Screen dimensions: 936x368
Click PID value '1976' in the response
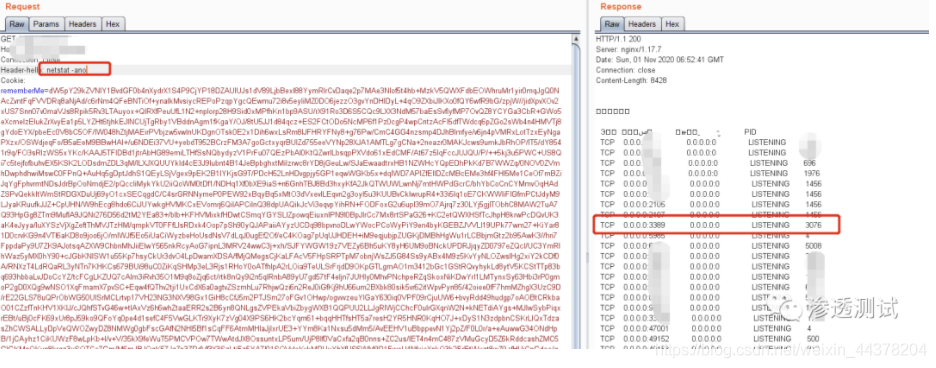(x=812, y=173)
